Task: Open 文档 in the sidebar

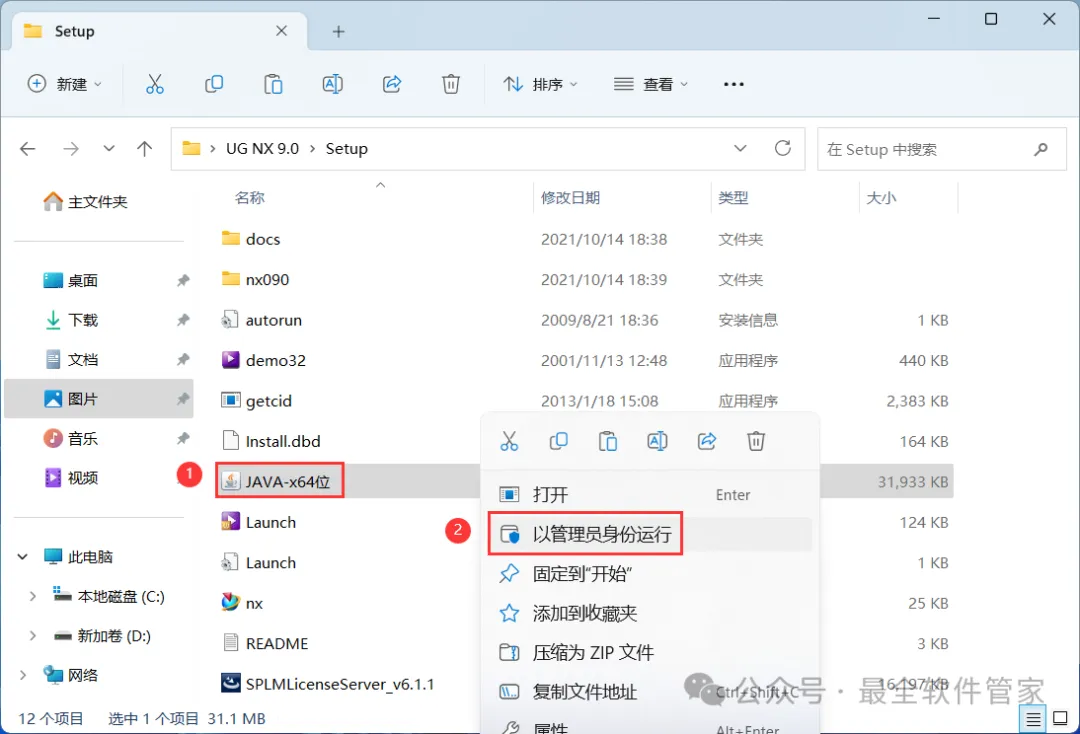Action: pos(71,359)
